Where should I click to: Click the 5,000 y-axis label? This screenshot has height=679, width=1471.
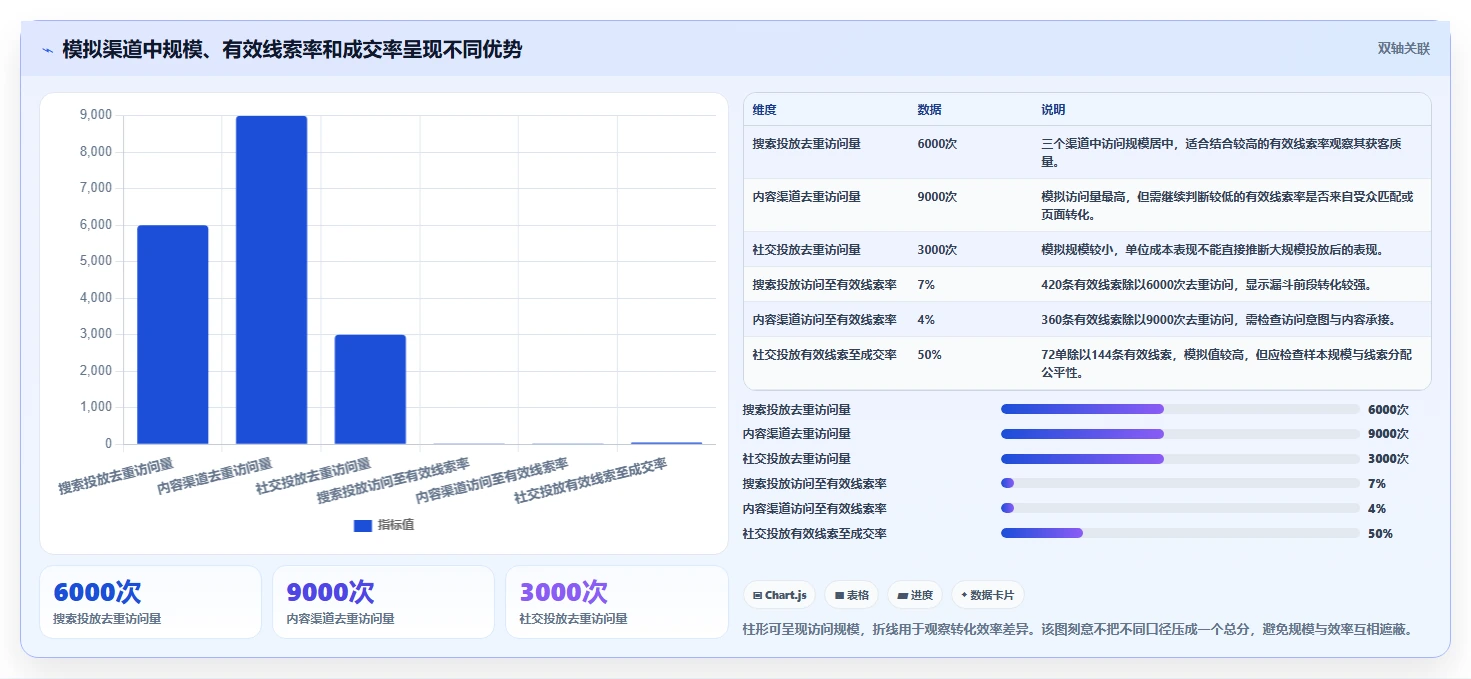[x=96, y=261]
